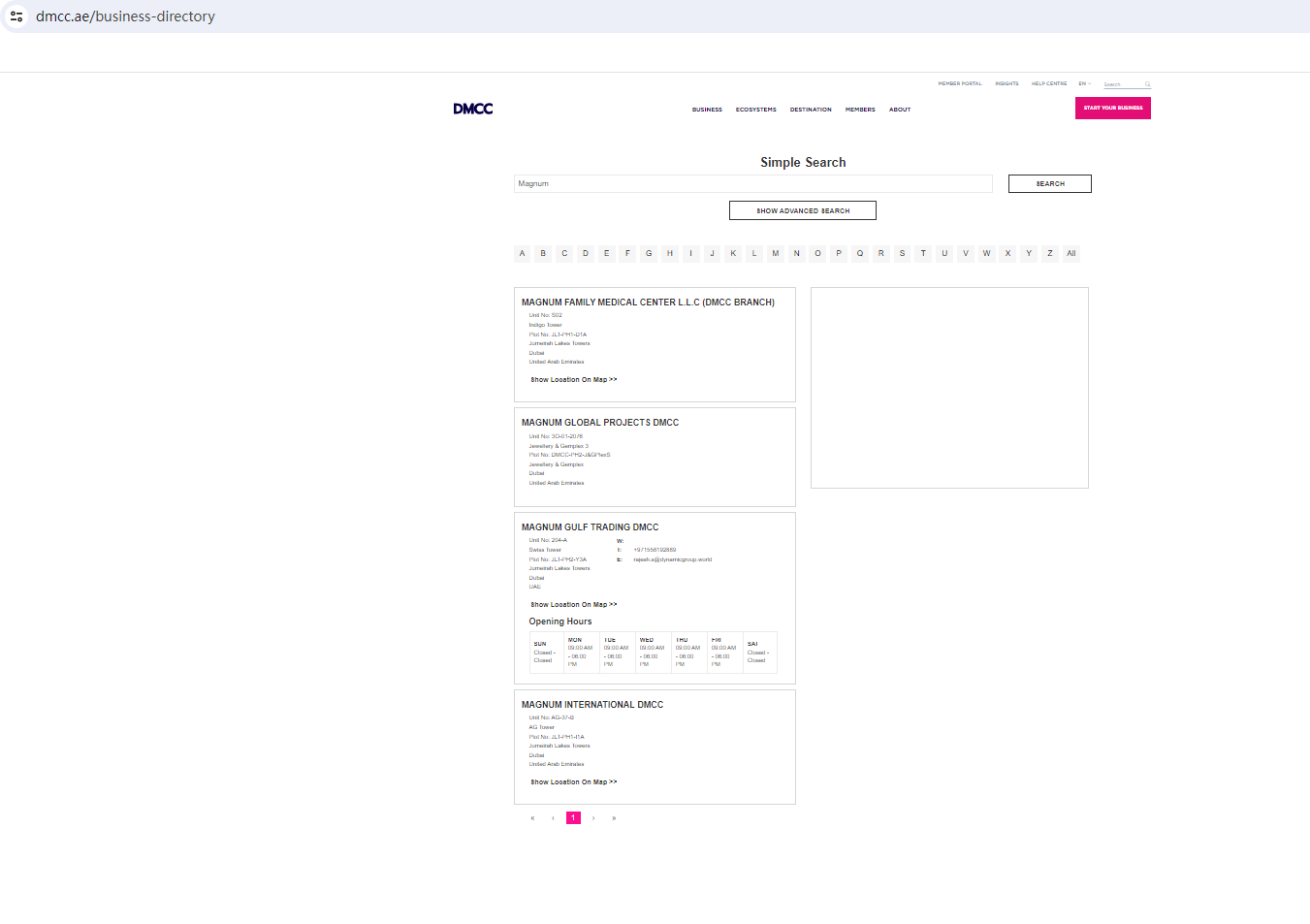Filter directory by letter V

pyautogui.click(x=966, y=254)
